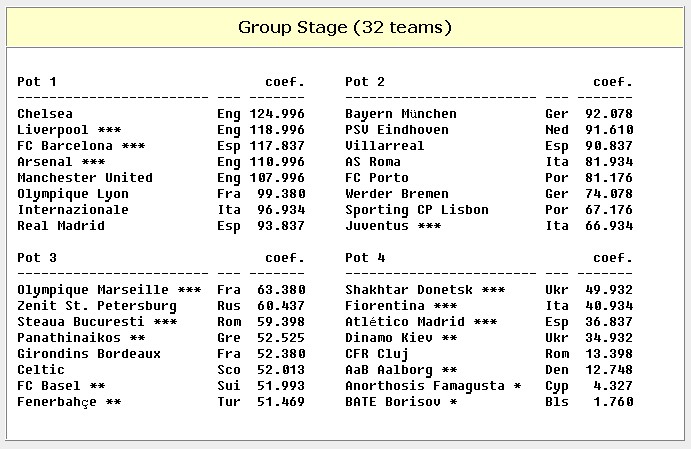
Task: Click the PSV Eindhoven entry
Action: (x=397, y=130)
